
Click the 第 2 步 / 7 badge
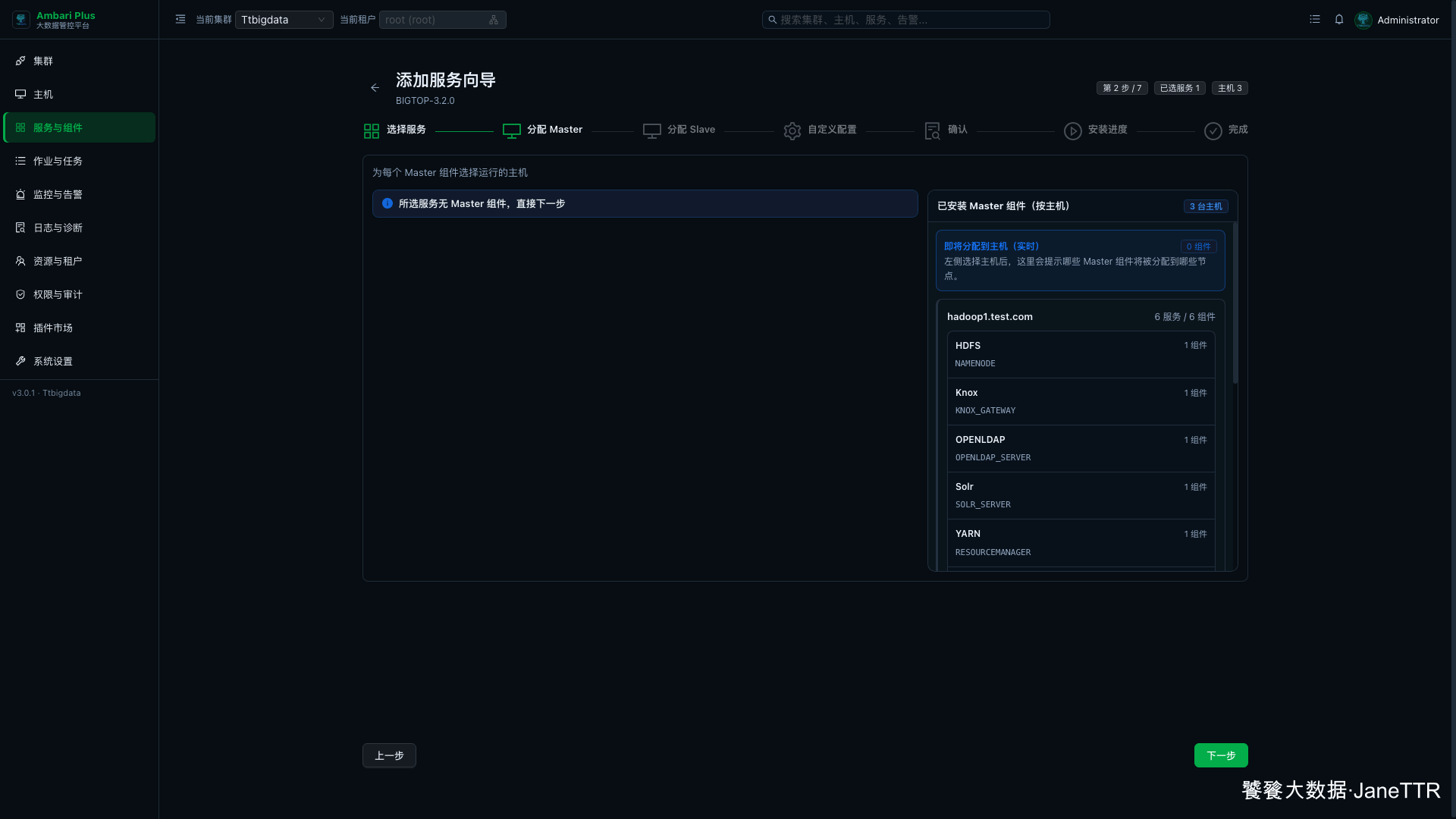tap(1122, 88)
